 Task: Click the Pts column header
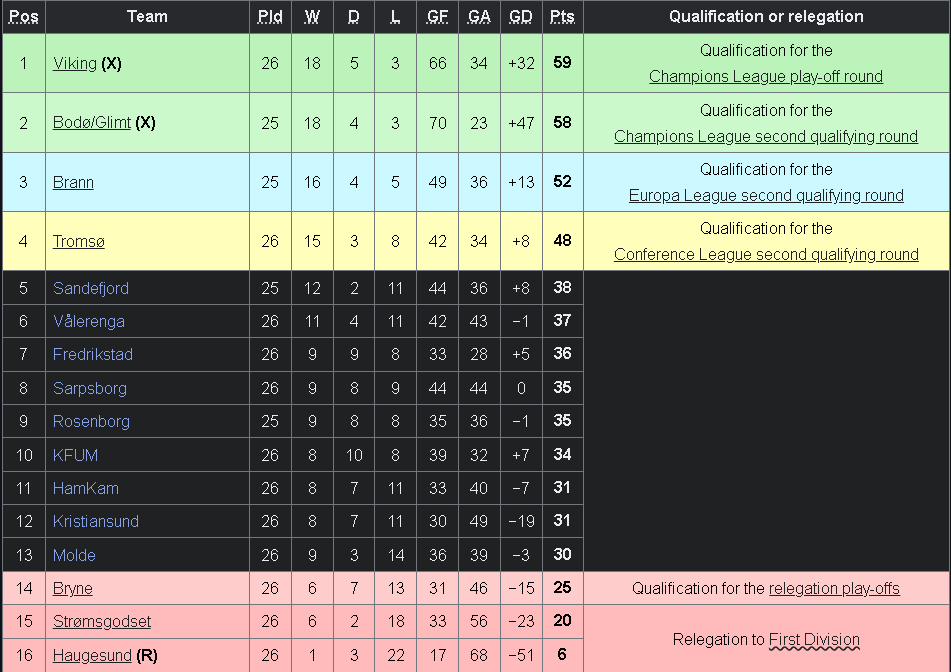click(x=562, y=16)
